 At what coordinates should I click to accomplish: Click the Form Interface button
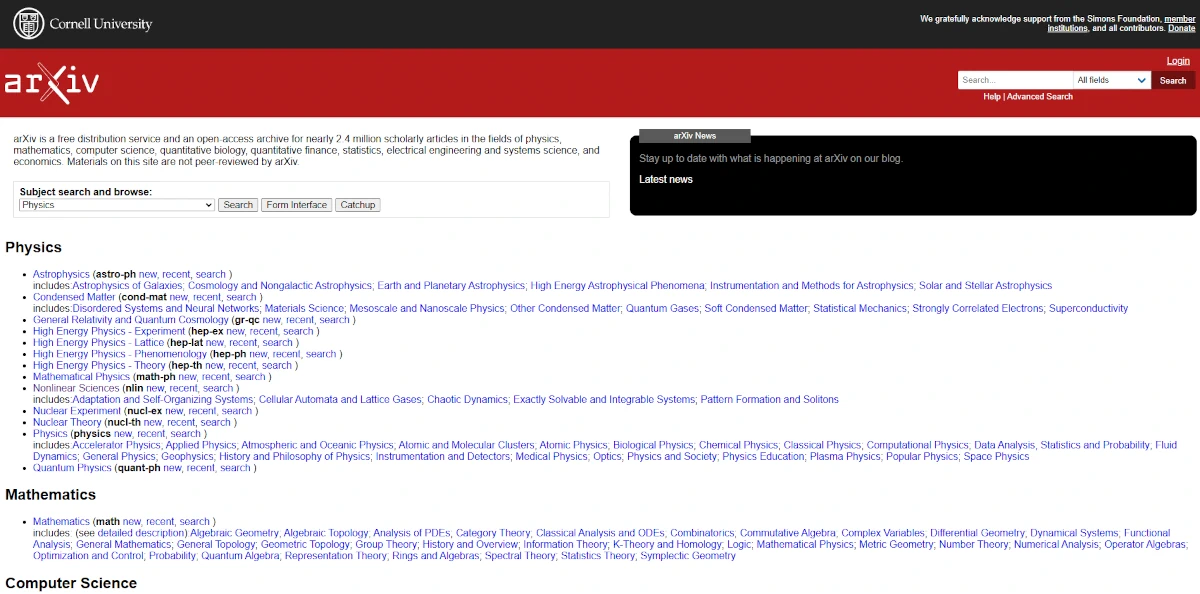tap(296, 205)
